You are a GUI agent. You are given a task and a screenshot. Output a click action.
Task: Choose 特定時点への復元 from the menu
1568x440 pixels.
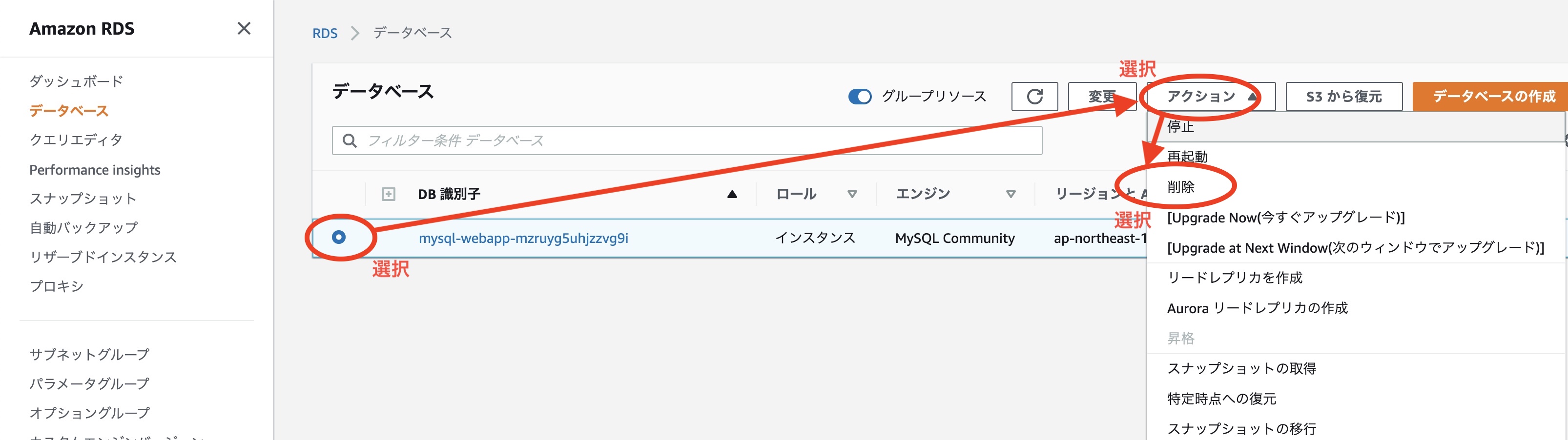(x=1356, y=399)
